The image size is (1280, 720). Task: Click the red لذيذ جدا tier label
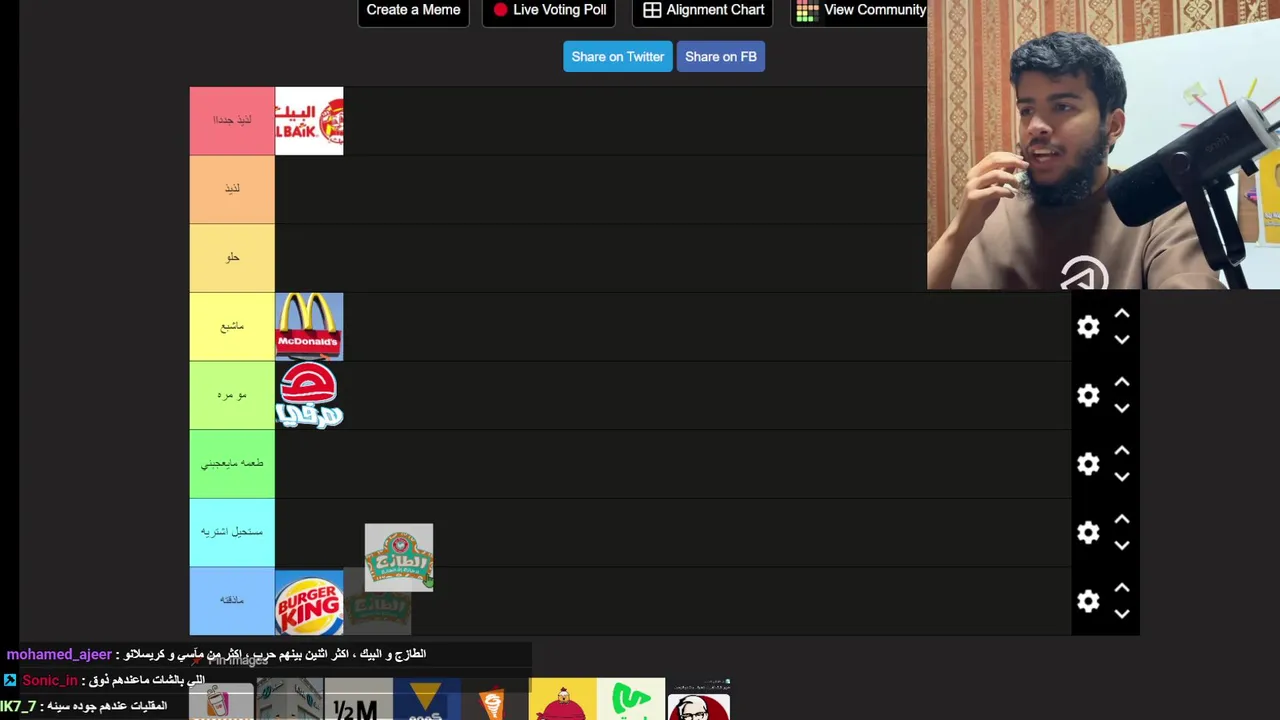pos(232,121)
